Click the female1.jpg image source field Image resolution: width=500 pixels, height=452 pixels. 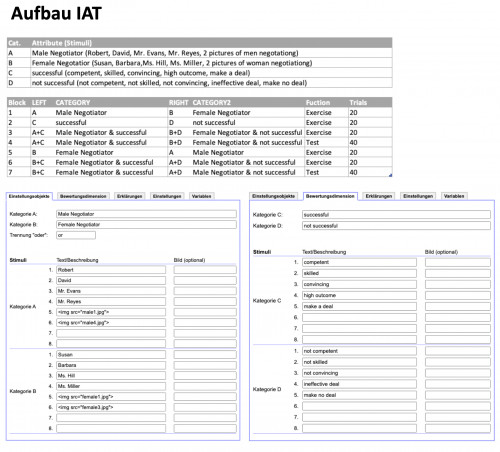pyautogui.click(x=111, y=397)
